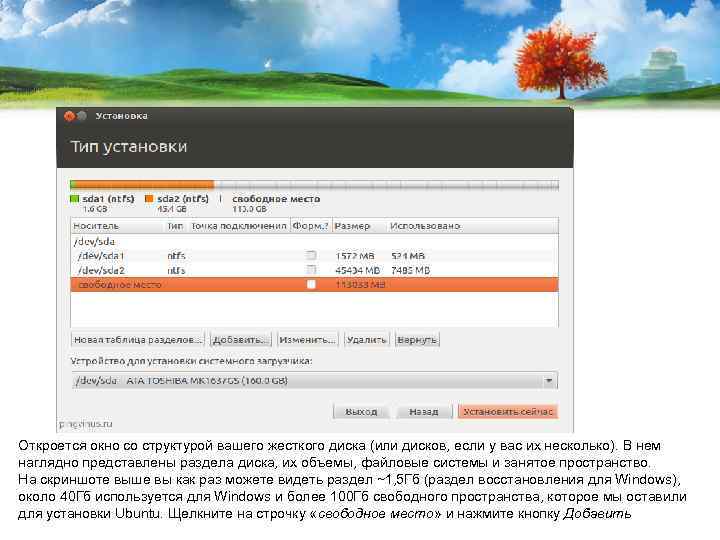Viewport: 720px width, 540px height.
Task: Click the orange sda2 legend swatch
Action: click(x=149, y=199)
